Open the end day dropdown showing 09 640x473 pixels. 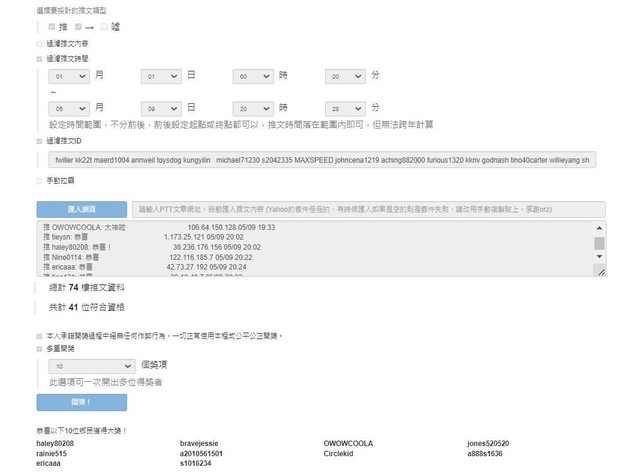pos(160,107)
